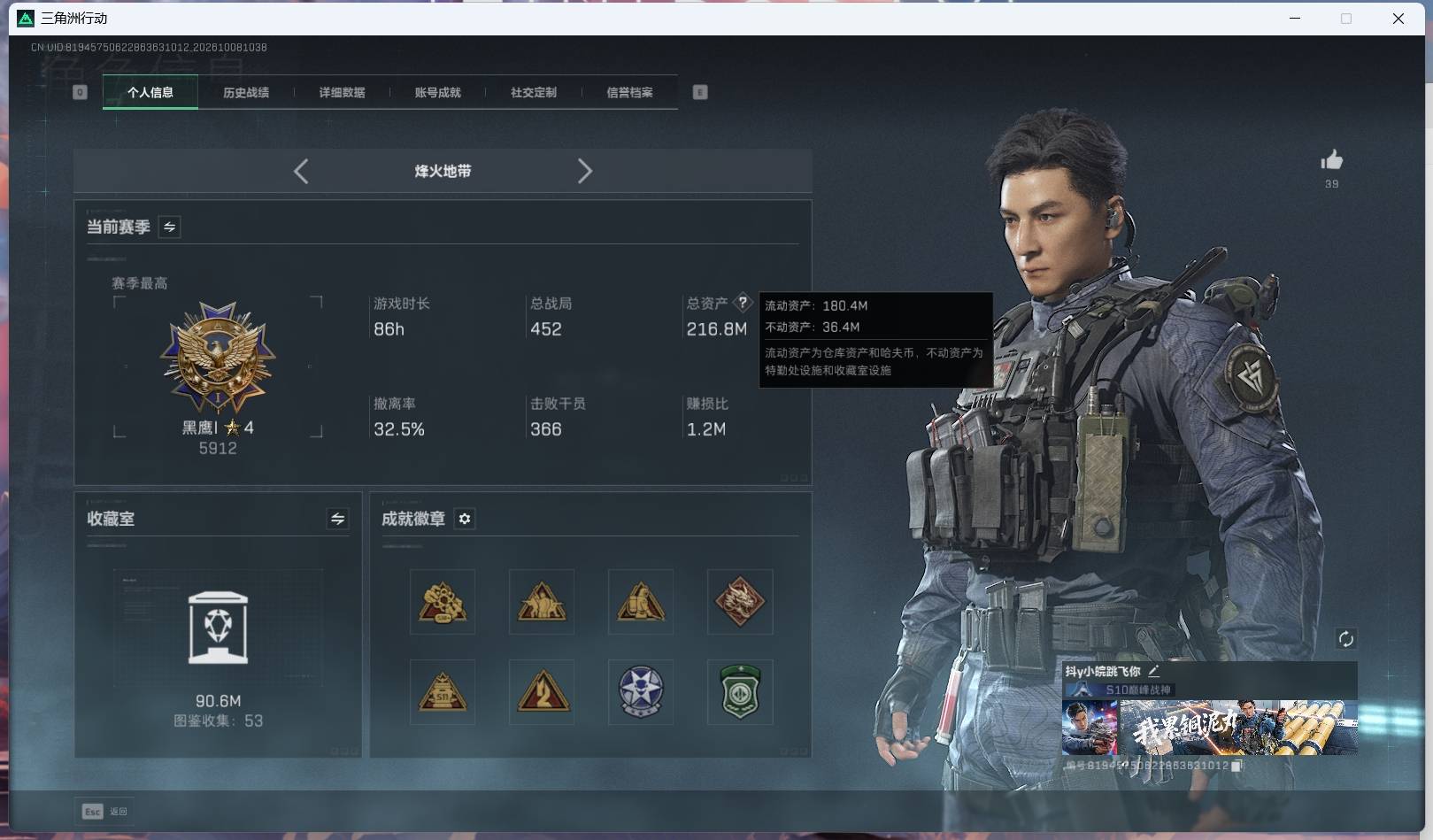Click the 撤离率 value 32.5%
1433x840 pixels.
399,429
